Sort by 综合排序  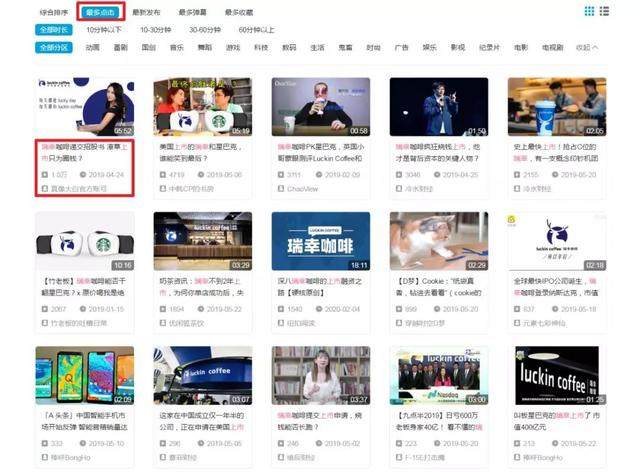coord(53,12)
